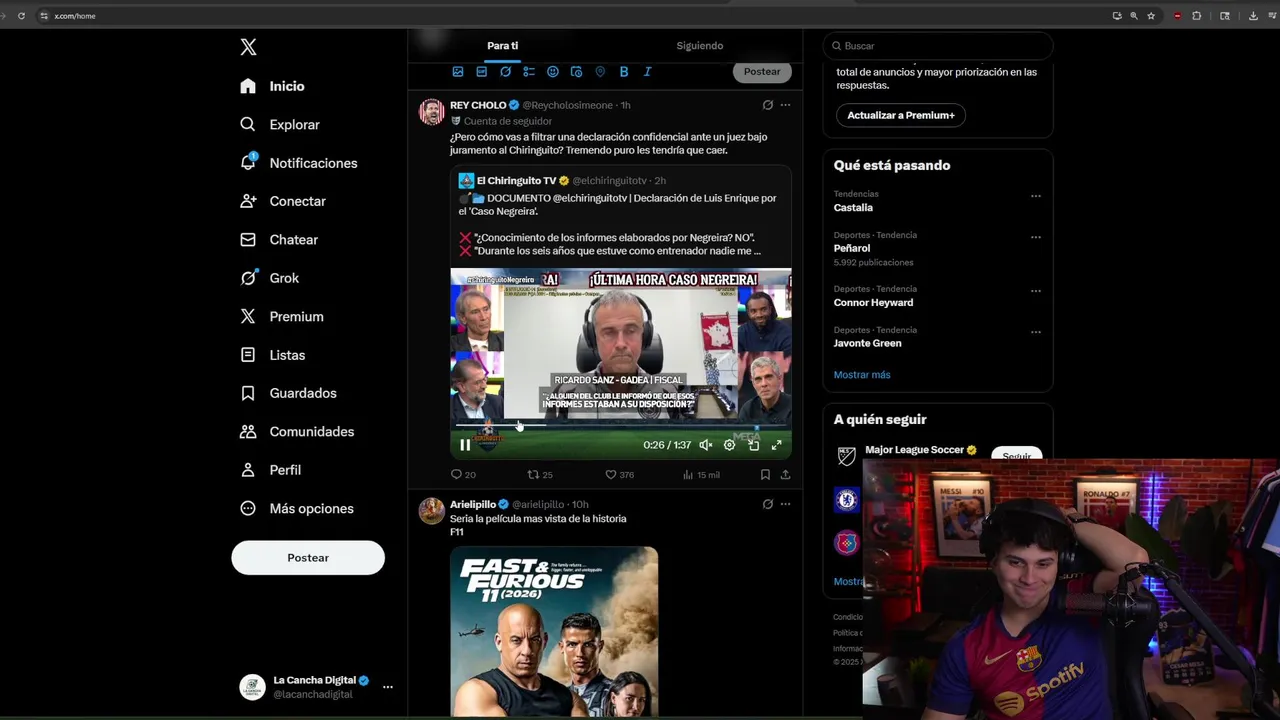This screenshot has height=720, width=1280.
Task: Click Actualizar a Premium+ button
Action: click(901, 115)
